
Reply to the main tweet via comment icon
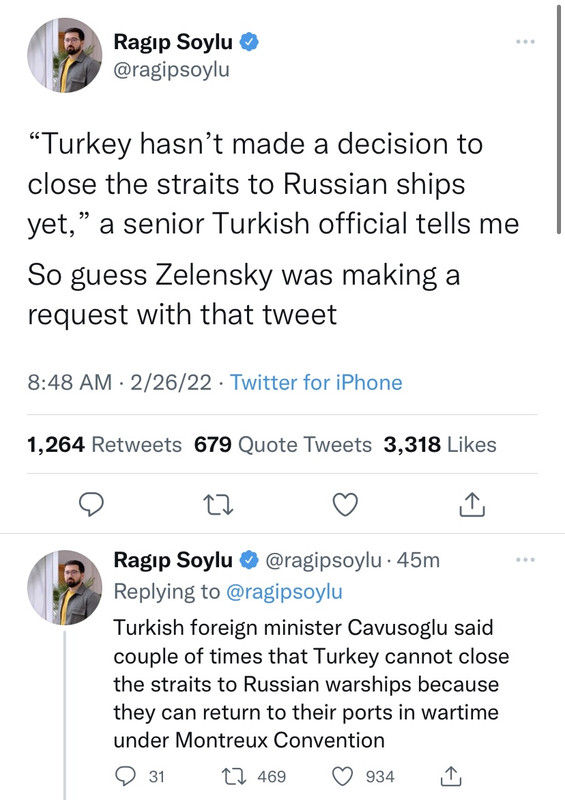(x=91, y=505)
